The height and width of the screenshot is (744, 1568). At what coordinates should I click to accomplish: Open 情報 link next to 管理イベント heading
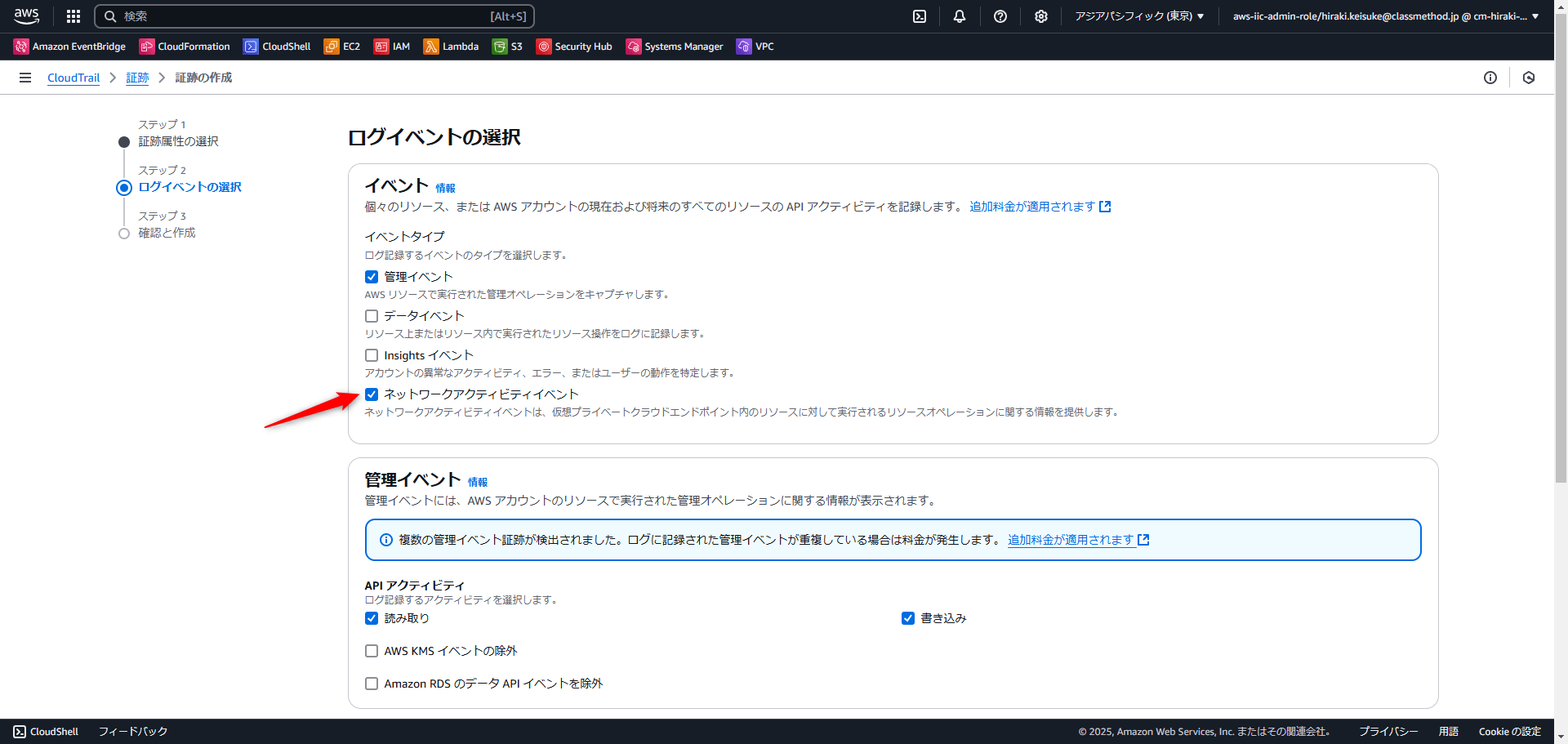[478, 482]
